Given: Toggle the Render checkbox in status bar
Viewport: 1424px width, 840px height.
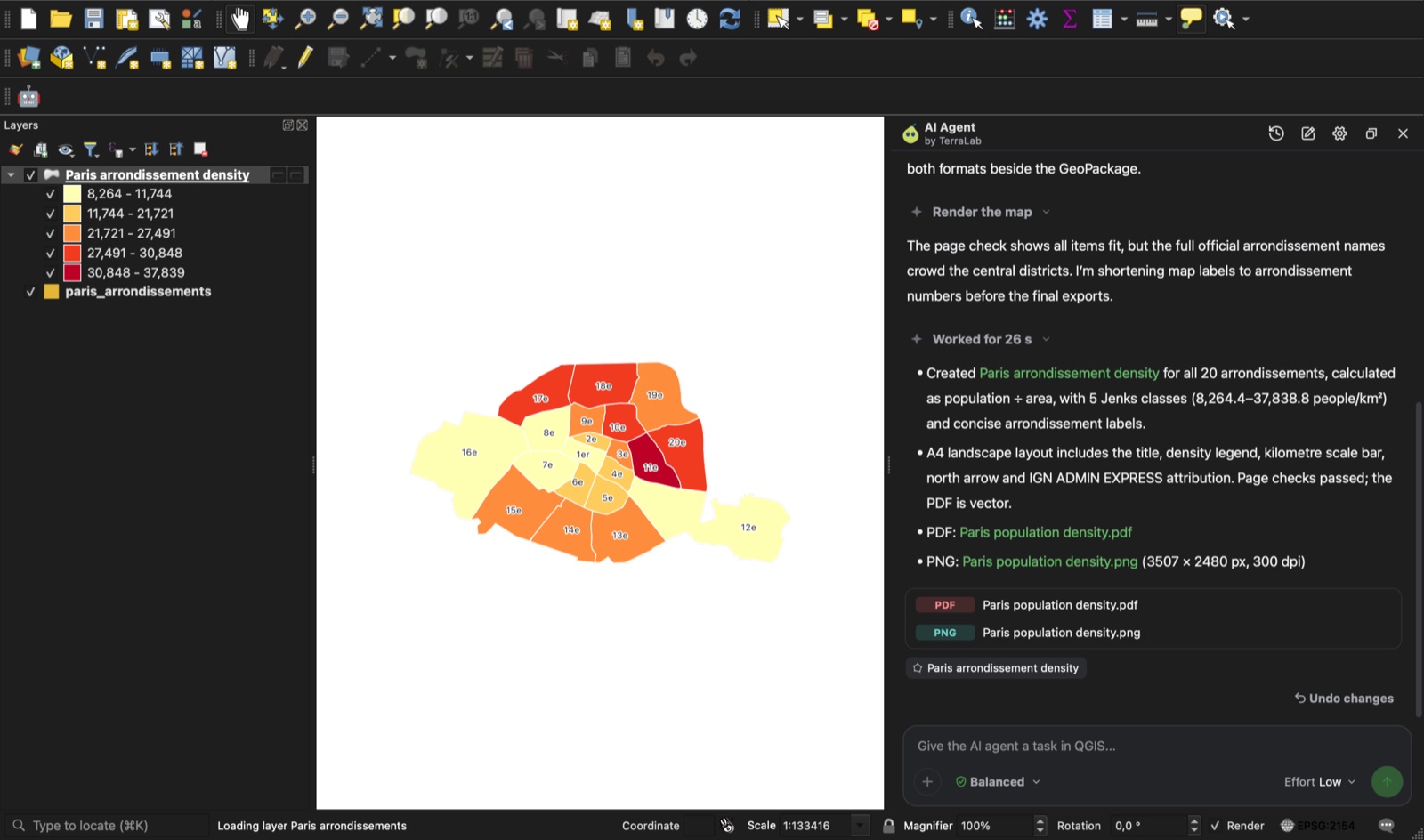Looking at the screenshot, I should (1215, 826).
